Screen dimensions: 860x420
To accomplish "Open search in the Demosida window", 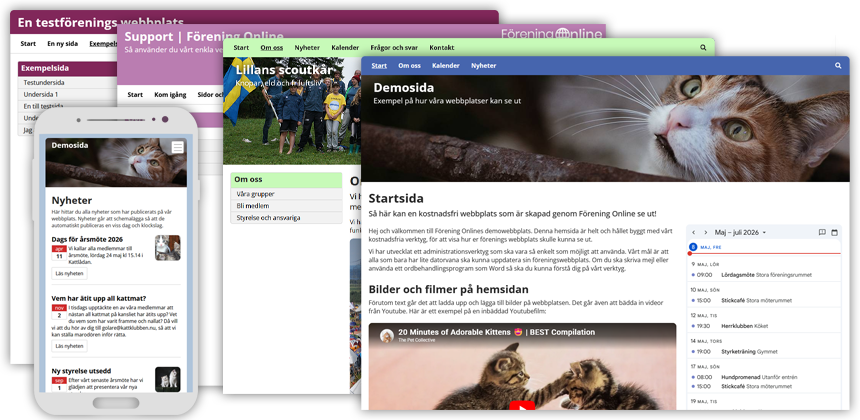I will click(838, 66).
